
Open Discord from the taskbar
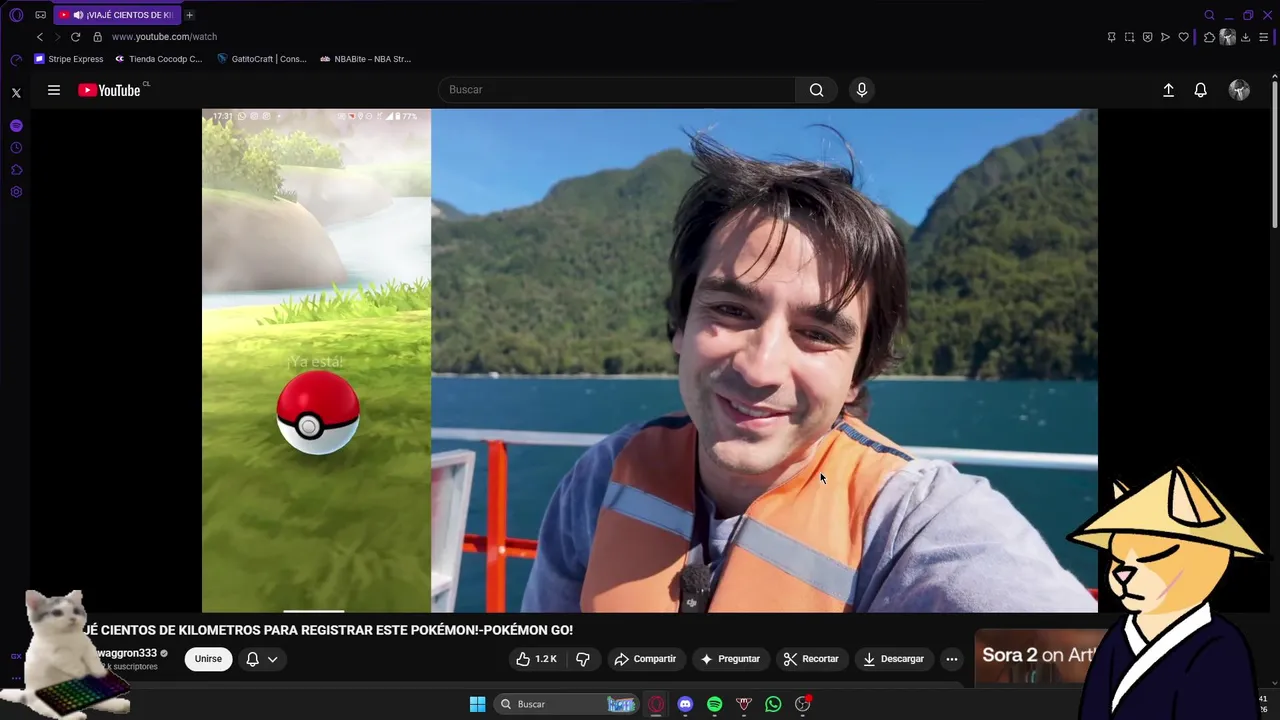tap(685, 704)
